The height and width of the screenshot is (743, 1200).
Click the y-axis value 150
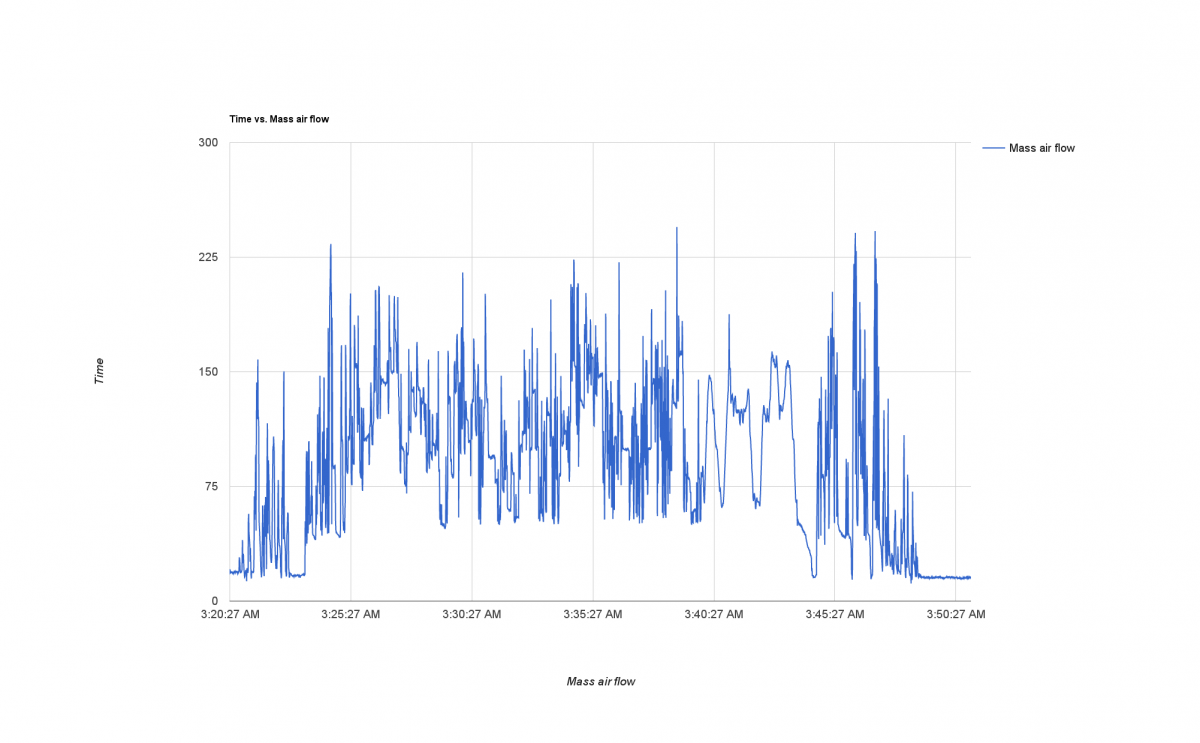click(x=208, y=372)
